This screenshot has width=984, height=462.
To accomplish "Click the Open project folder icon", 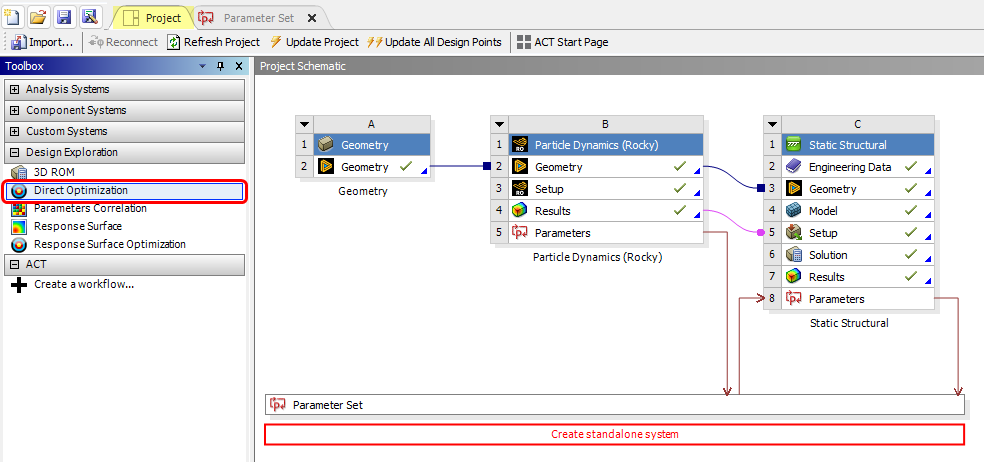I will 38,17.
